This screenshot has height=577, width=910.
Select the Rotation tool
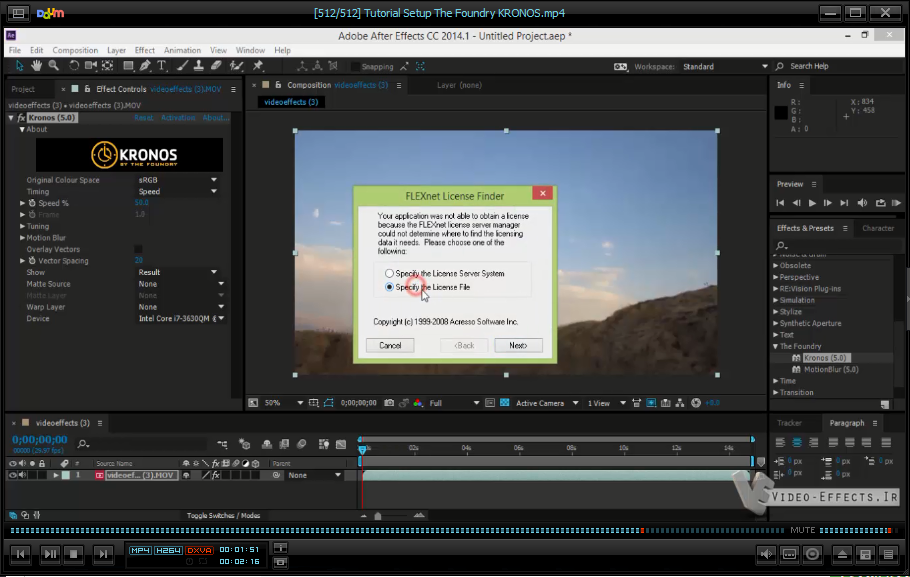(74, 66)
